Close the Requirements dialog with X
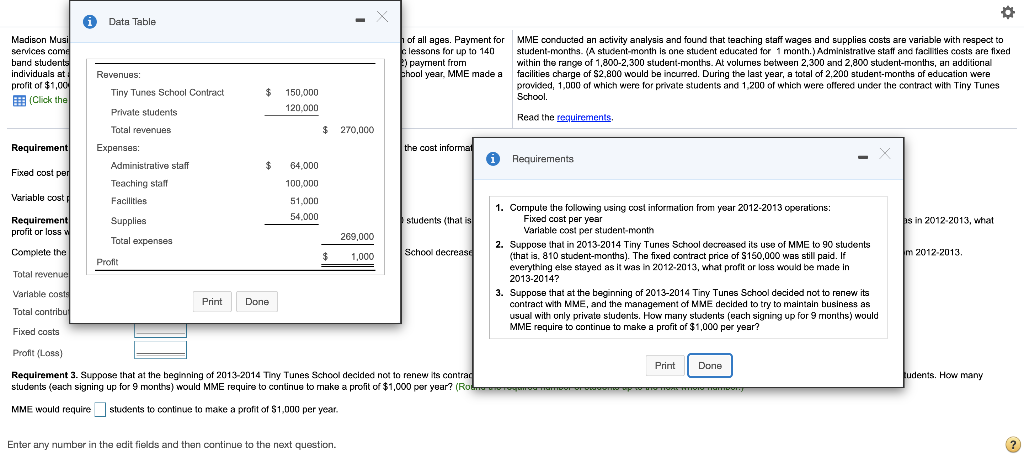 (884, 153)
